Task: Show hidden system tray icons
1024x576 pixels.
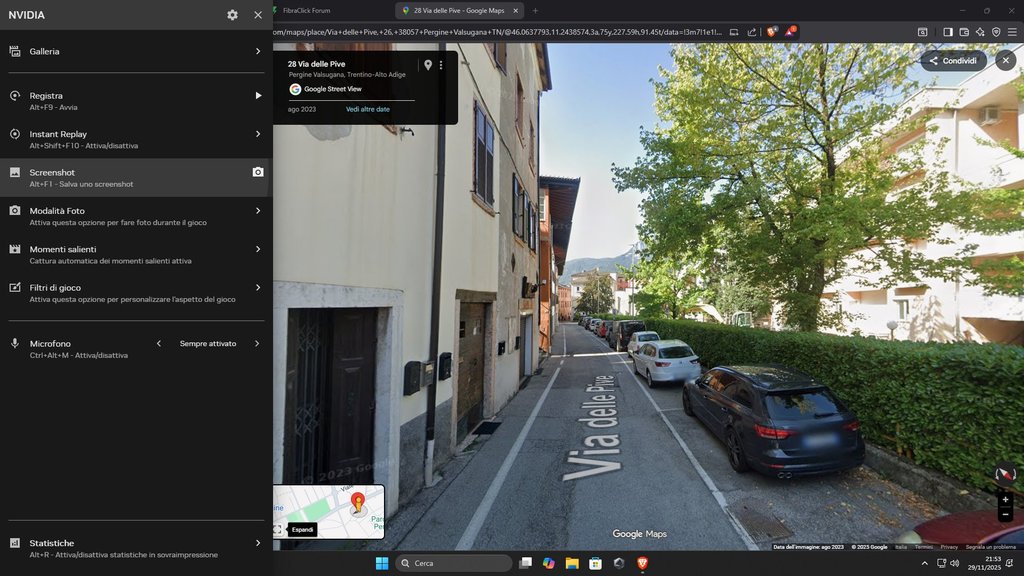Action: tap(924, 563)
